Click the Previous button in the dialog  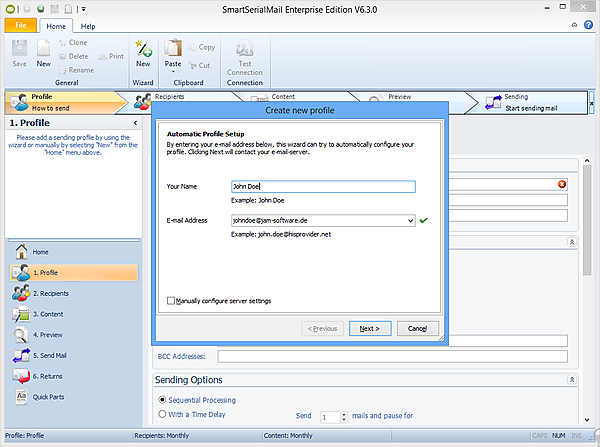pyautogui.click(x=323, y=328)
